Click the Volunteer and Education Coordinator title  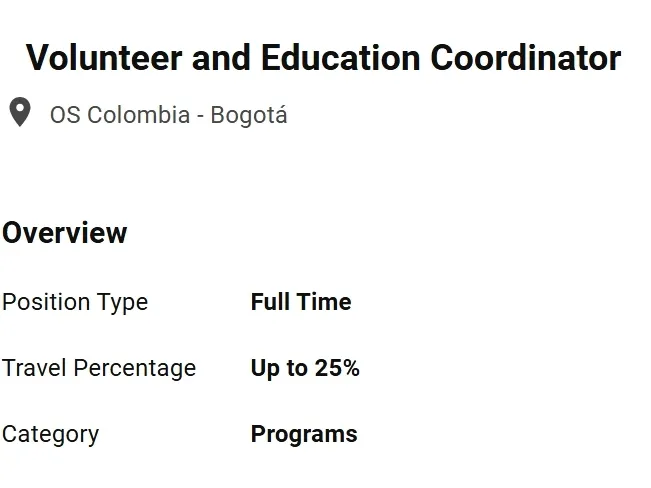pyautogui.click(x=323, y=58)
